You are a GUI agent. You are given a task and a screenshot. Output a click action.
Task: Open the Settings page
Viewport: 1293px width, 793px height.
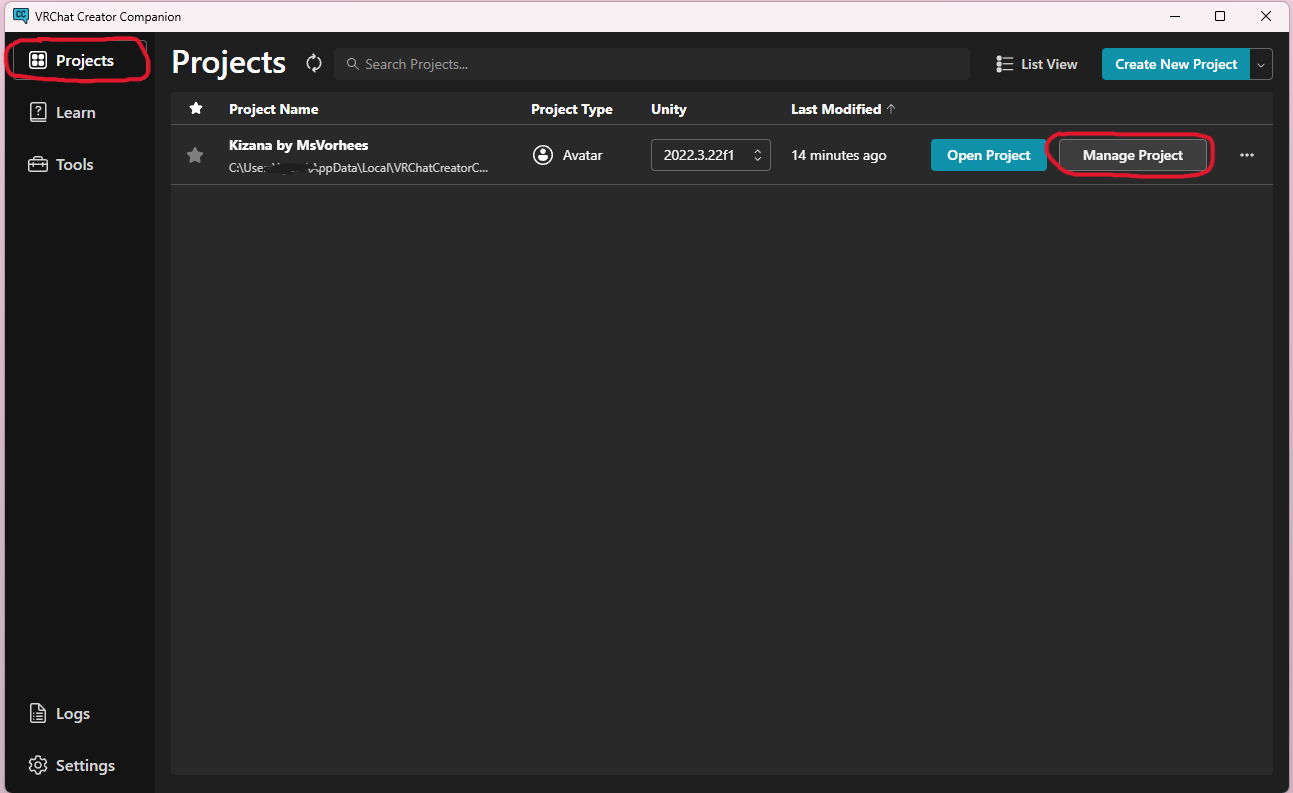click(x=72, y=765)
